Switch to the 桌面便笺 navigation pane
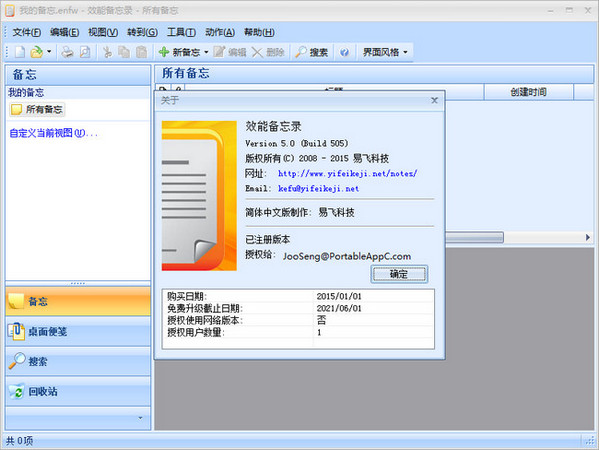The width and height of the screenshot is (599, 450). [x=78, y=331]
